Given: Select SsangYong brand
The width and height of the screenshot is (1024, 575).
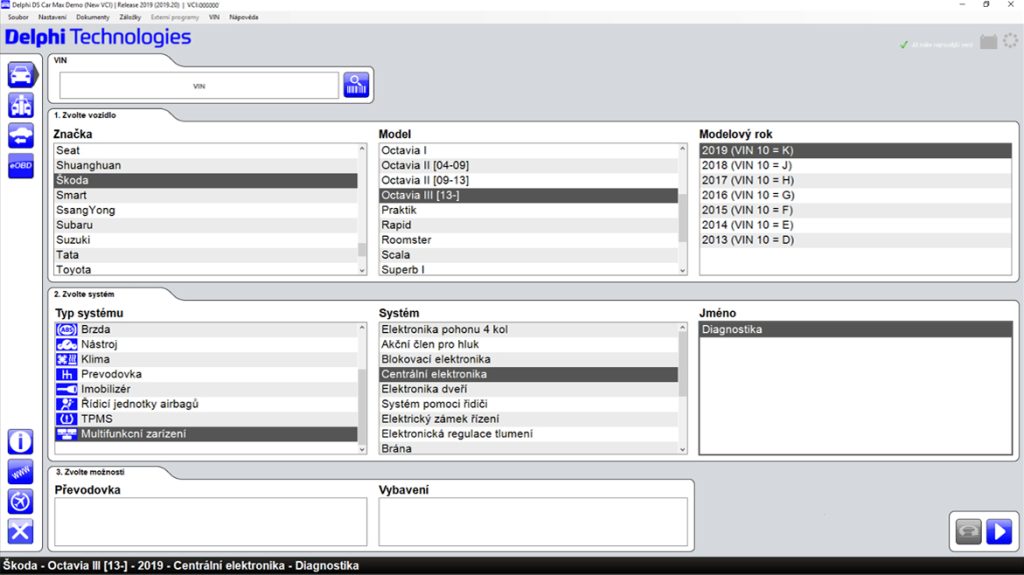Looking at the screenshot, I should click(x=205, y=210).
